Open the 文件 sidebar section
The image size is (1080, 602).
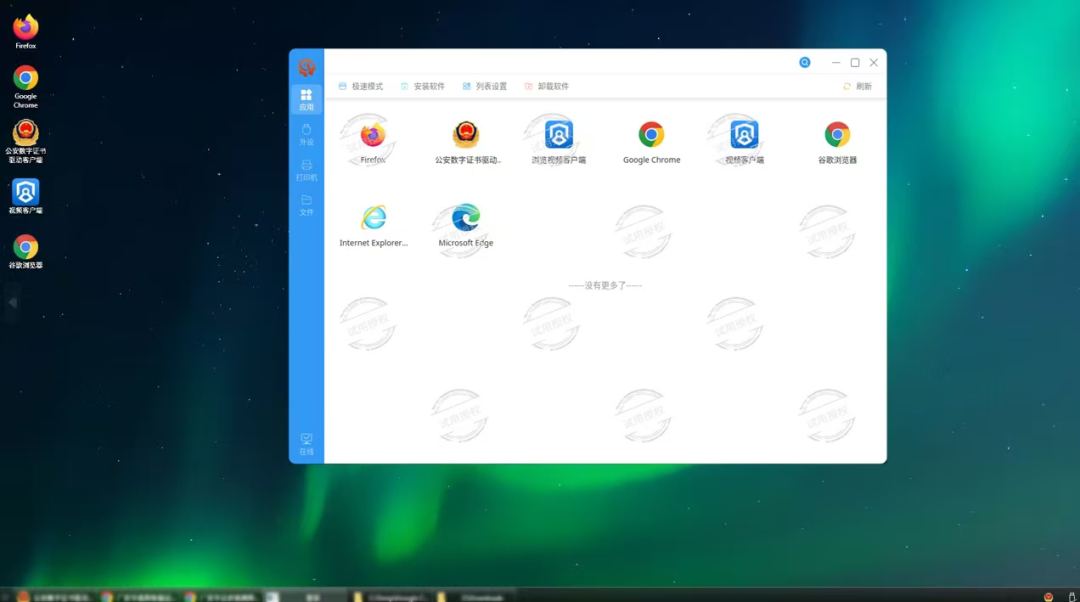(306, 205)
